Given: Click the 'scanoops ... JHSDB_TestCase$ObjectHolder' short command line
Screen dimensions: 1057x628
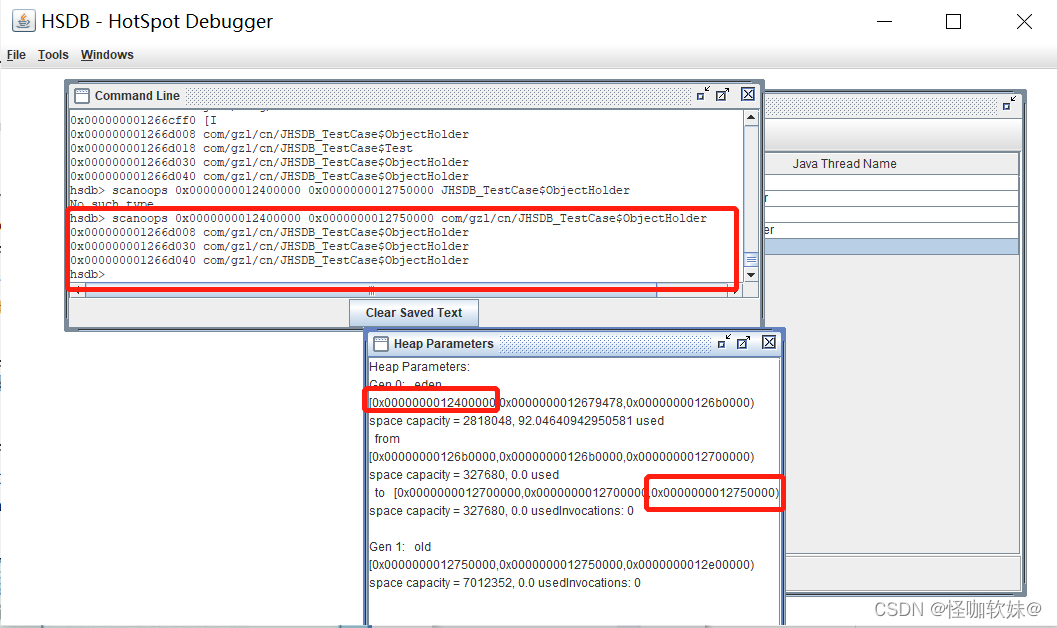Looking at the screenshot, I should pos(350,191).
